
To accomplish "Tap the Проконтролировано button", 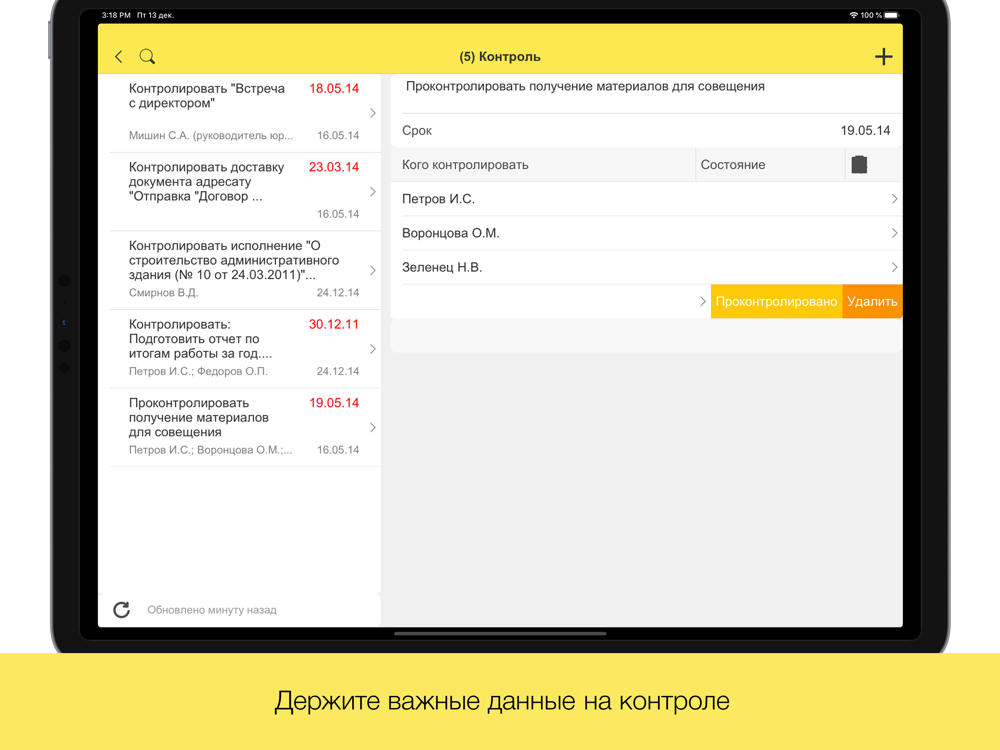I will tap(776, 301).
